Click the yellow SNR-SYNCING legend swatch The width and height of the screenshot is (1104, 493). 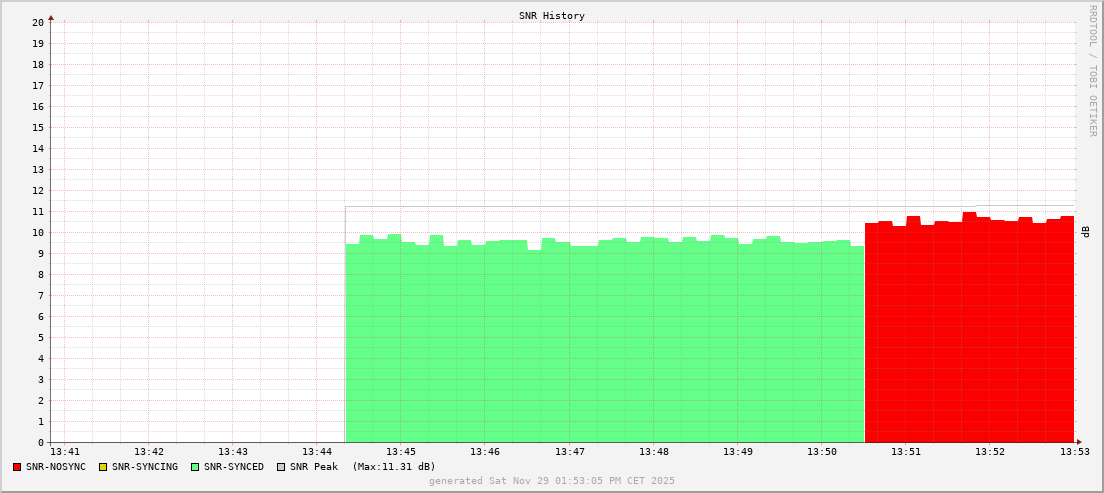[x=102, y=467]
